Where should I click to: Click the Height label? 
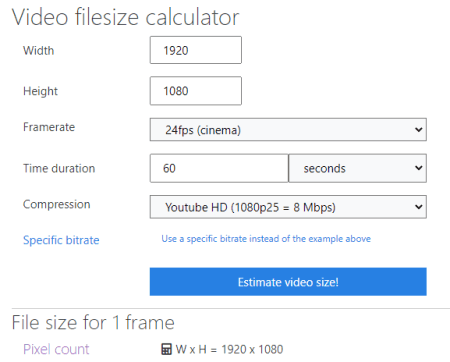40,91
